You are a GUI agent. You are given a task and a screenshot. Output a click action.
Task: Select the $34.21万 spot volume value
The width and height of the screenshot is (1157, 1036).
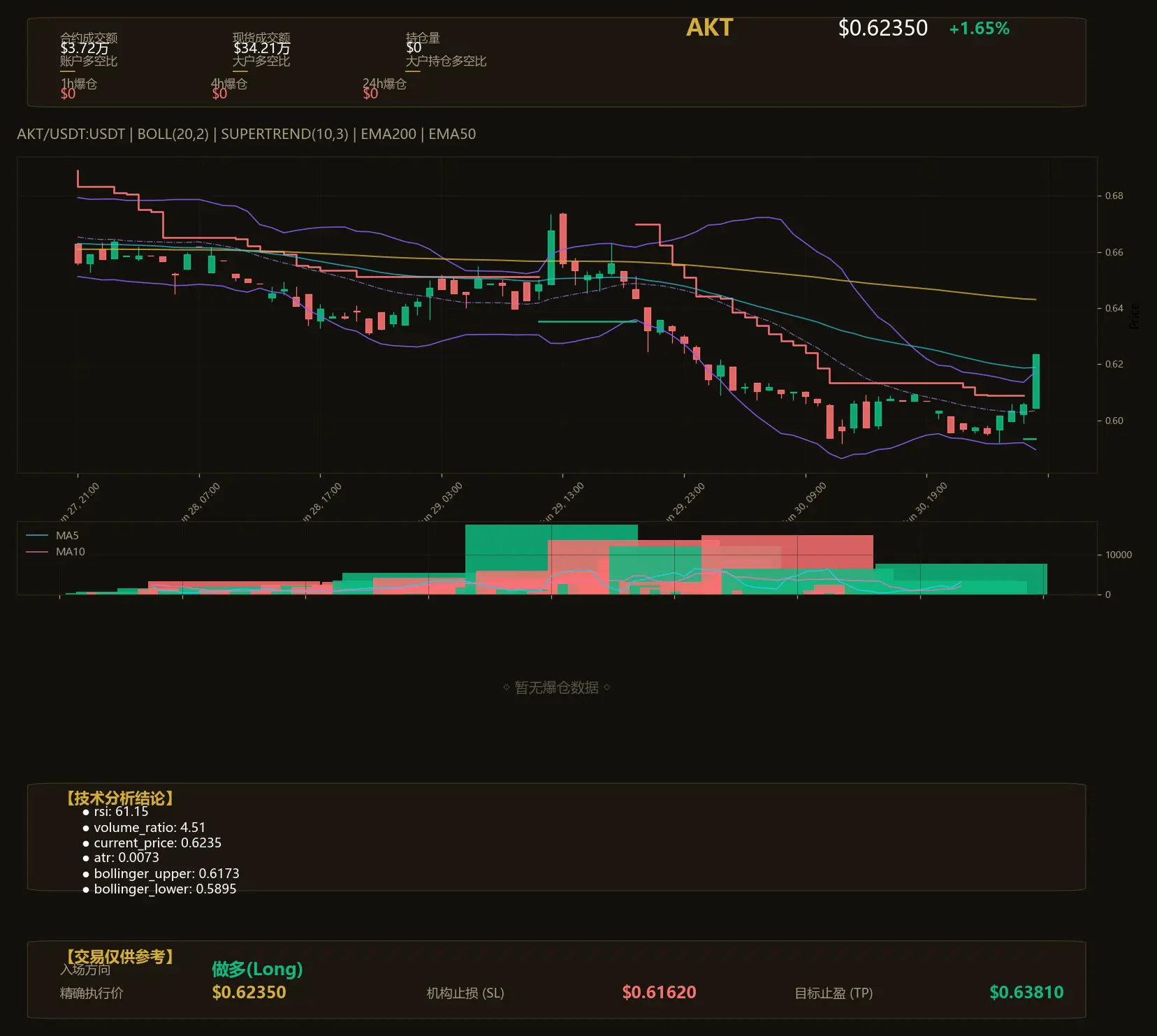(261, 48)
